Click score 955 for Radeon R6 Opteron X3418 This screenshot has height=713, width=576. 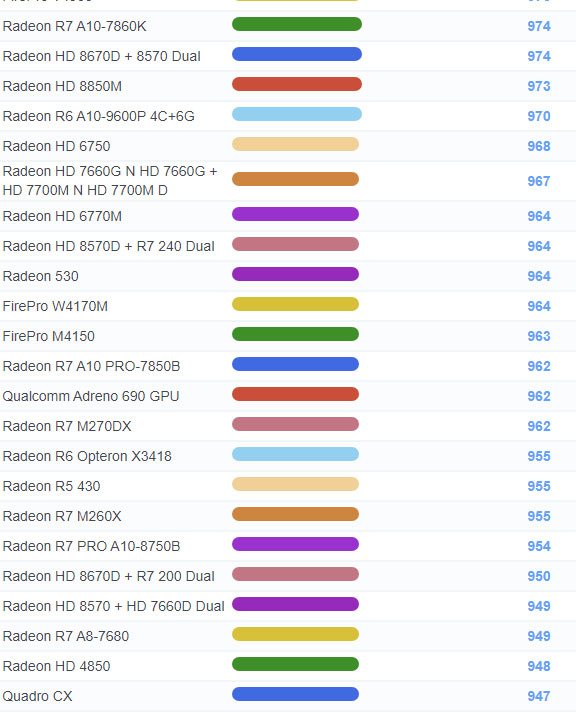[539, 457]
